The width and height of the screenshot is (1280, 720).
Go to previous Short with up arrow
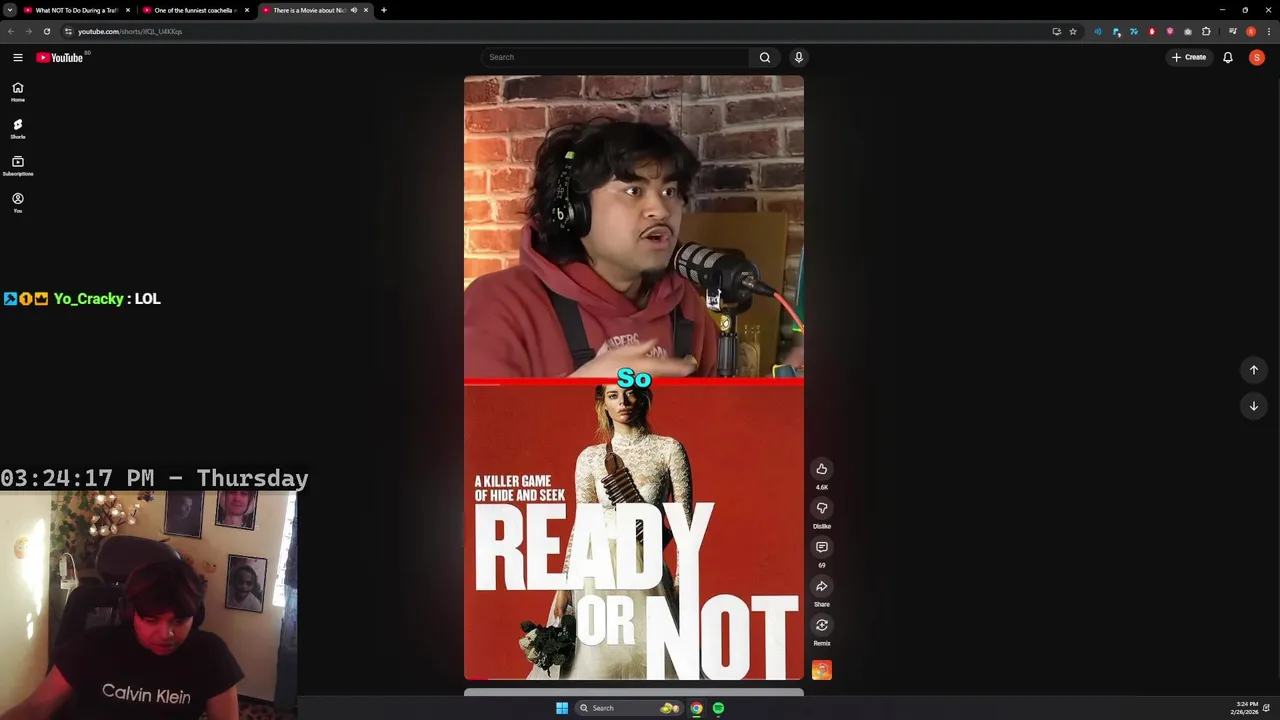click(1254, 370)
